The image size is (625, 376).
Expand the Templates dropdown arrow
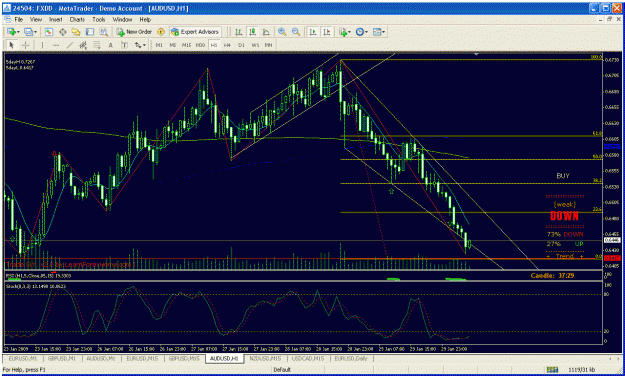click(x=383, y=32)
